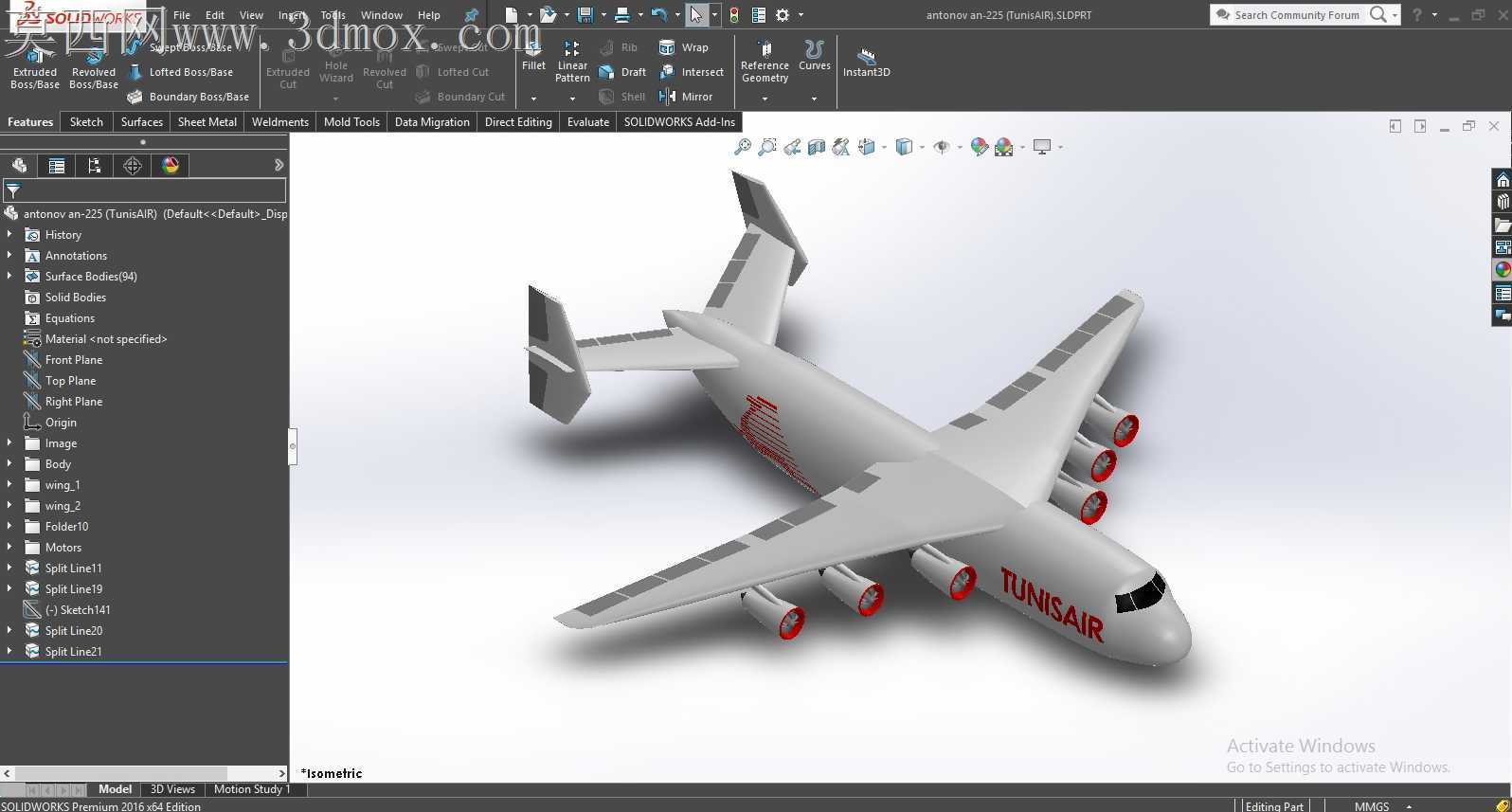Open the Fillet dropdown arrow
1512x812 pixels.
point(533,99)
